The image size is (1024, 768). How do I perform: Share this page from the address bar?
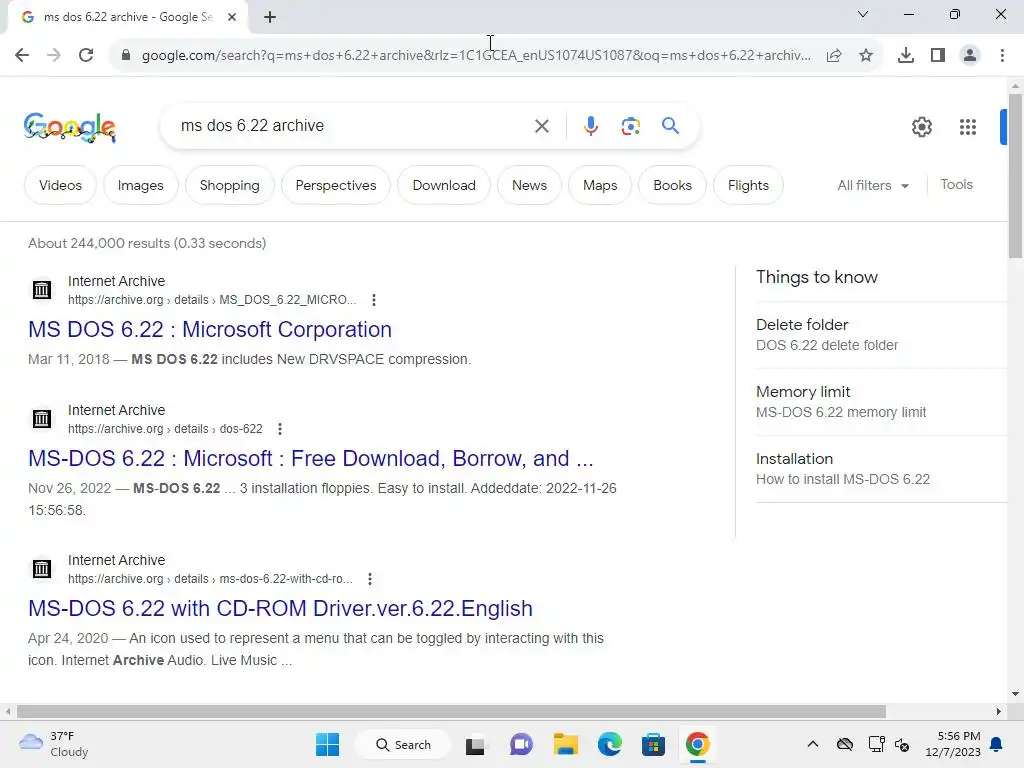pyautogui.click(x=834, y=56)
